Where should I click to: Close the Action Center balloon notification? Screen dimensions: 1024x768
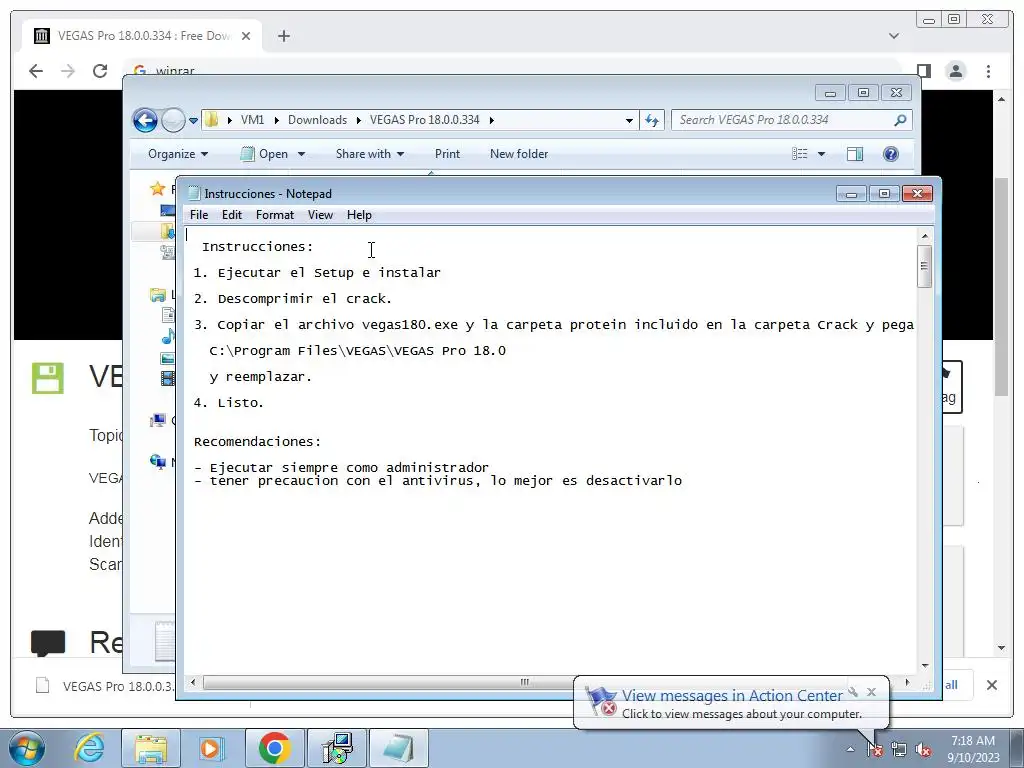[x=871, y=692]
